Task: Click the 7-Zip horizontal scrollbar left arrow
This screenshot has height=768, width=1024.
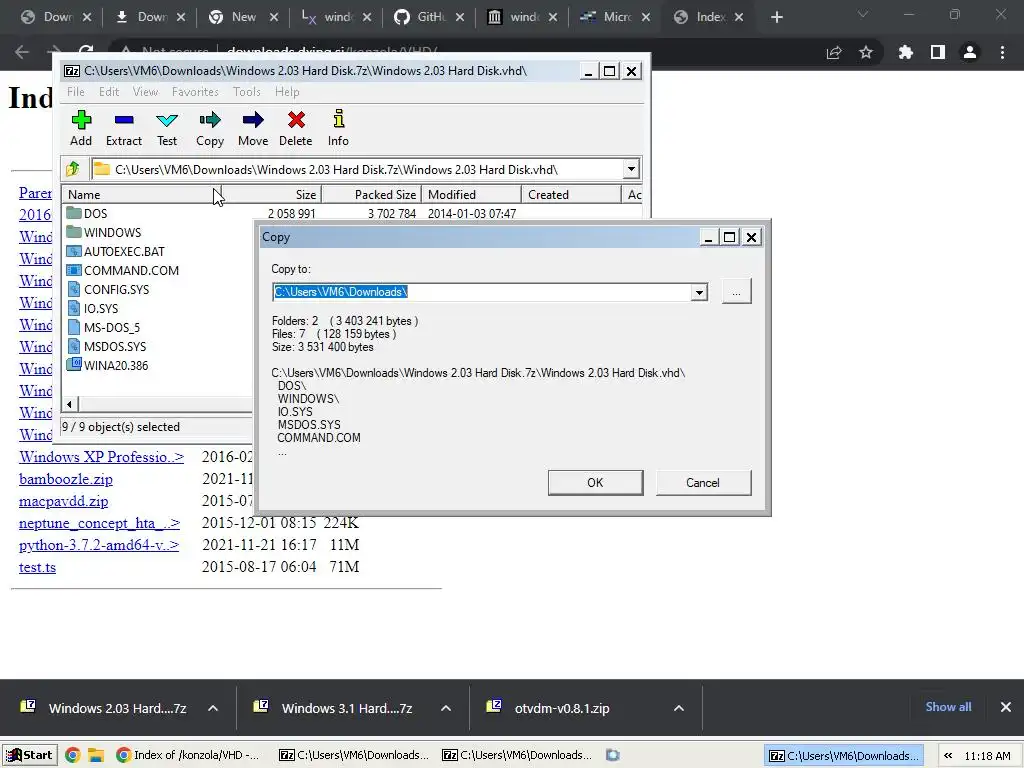Action: (x=70, y=404)
